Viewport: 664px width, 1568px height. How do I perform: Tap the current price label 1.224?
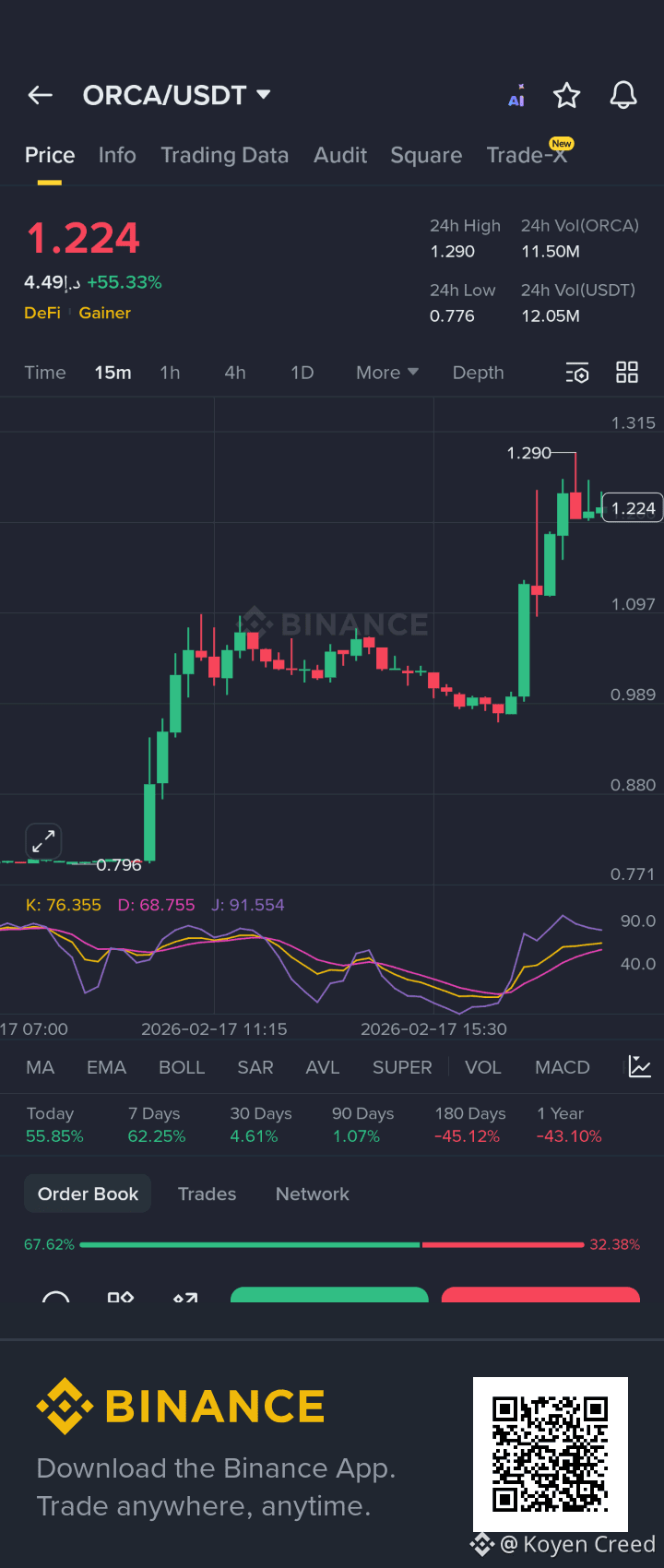(633, 508)
